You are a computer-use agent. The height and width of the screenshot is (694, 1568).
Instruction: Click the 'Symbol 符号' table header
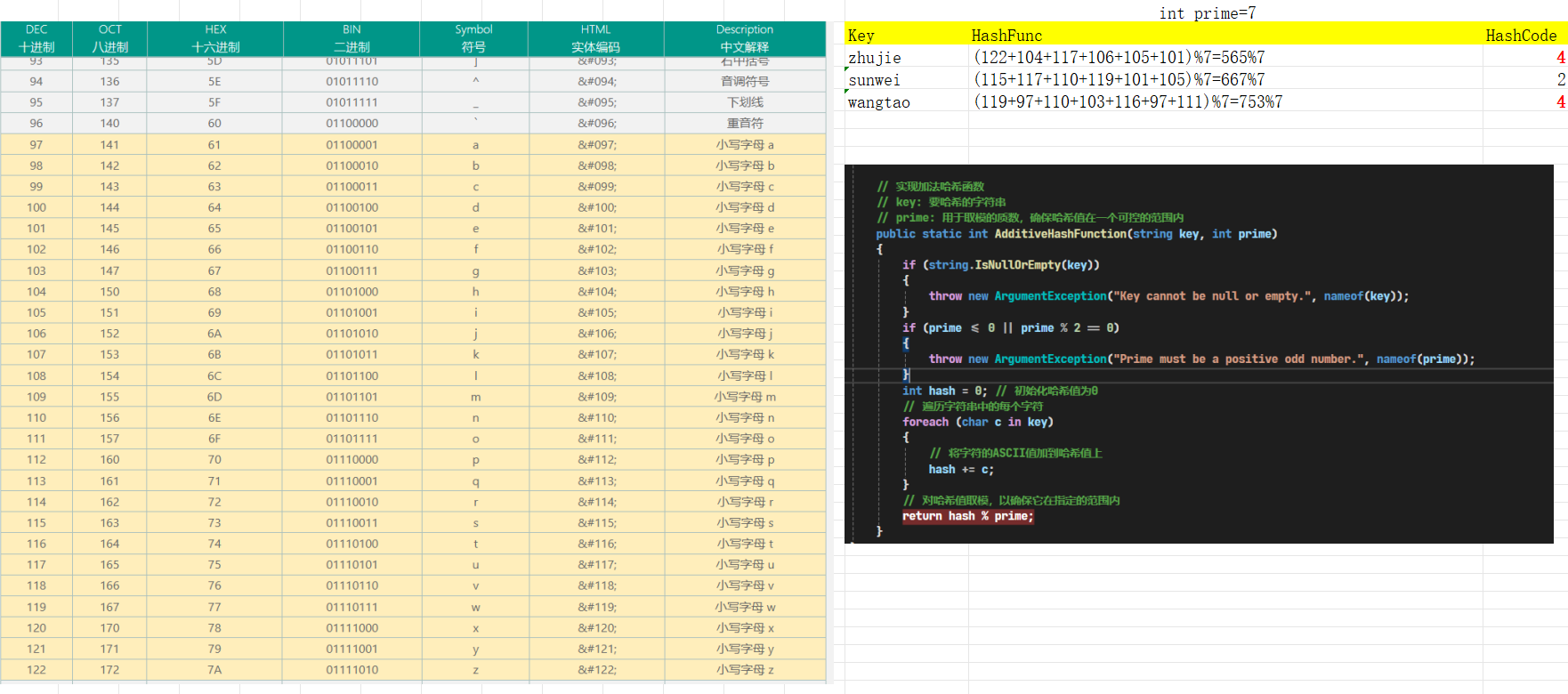[473, 38]
